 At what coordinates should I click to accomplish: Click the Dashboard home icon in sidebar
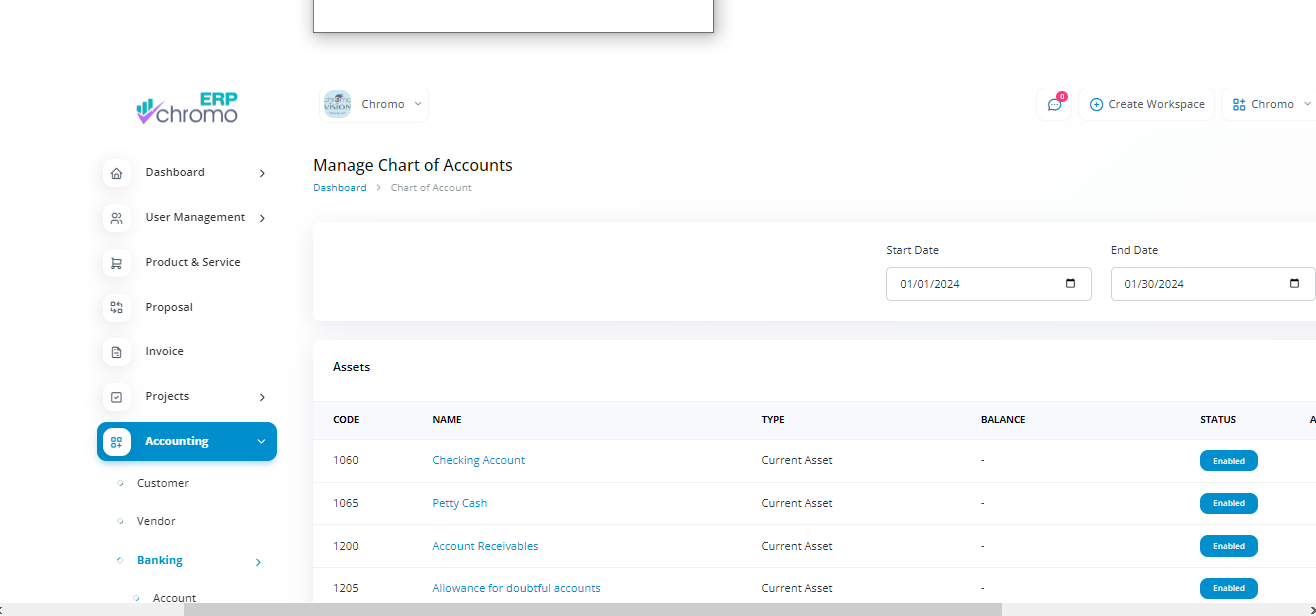pyautogui.click(x=117, y=173)
